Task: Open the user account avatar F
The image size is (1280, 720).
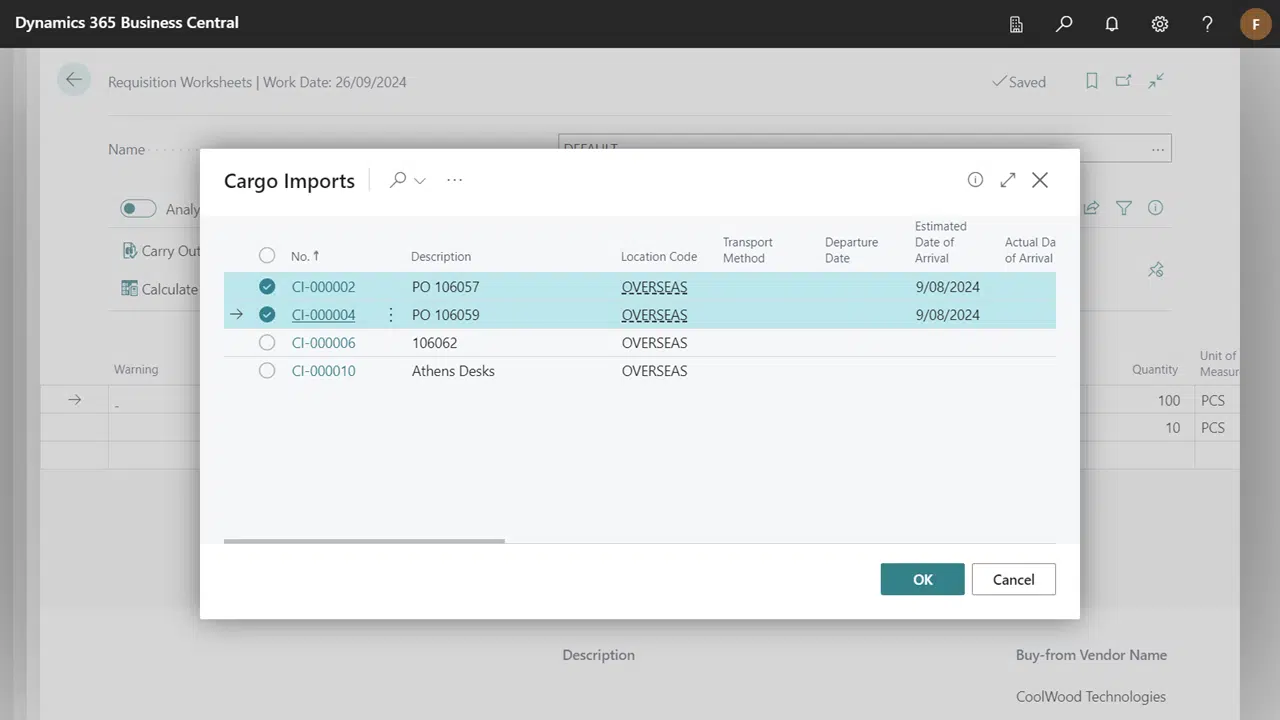Action: click(1255, 24)
